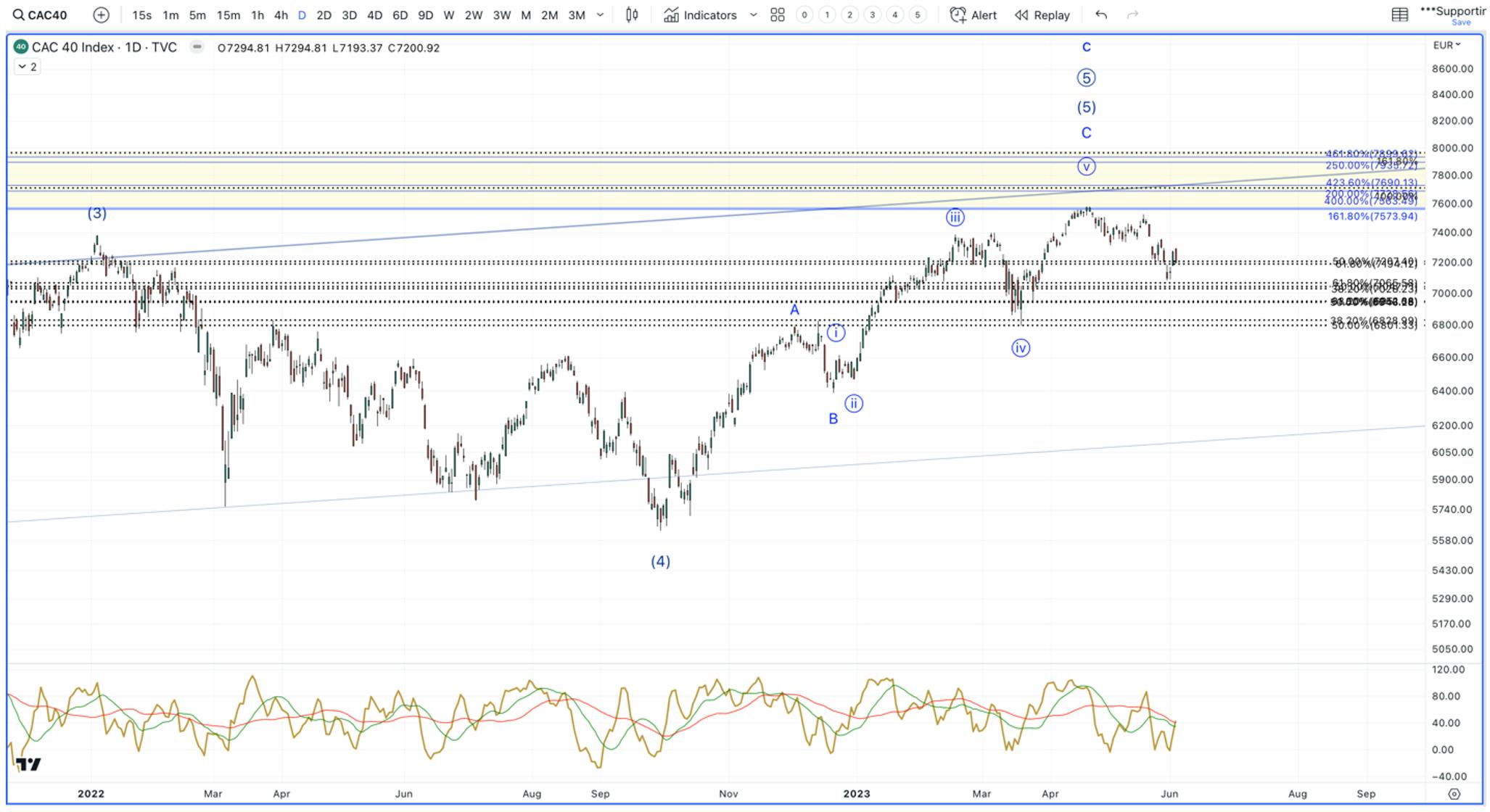The height and width of the screenshot is (812, 1490).
Task: Collapse the indicator legend showing 2
Action: click(x=28, y=67)
